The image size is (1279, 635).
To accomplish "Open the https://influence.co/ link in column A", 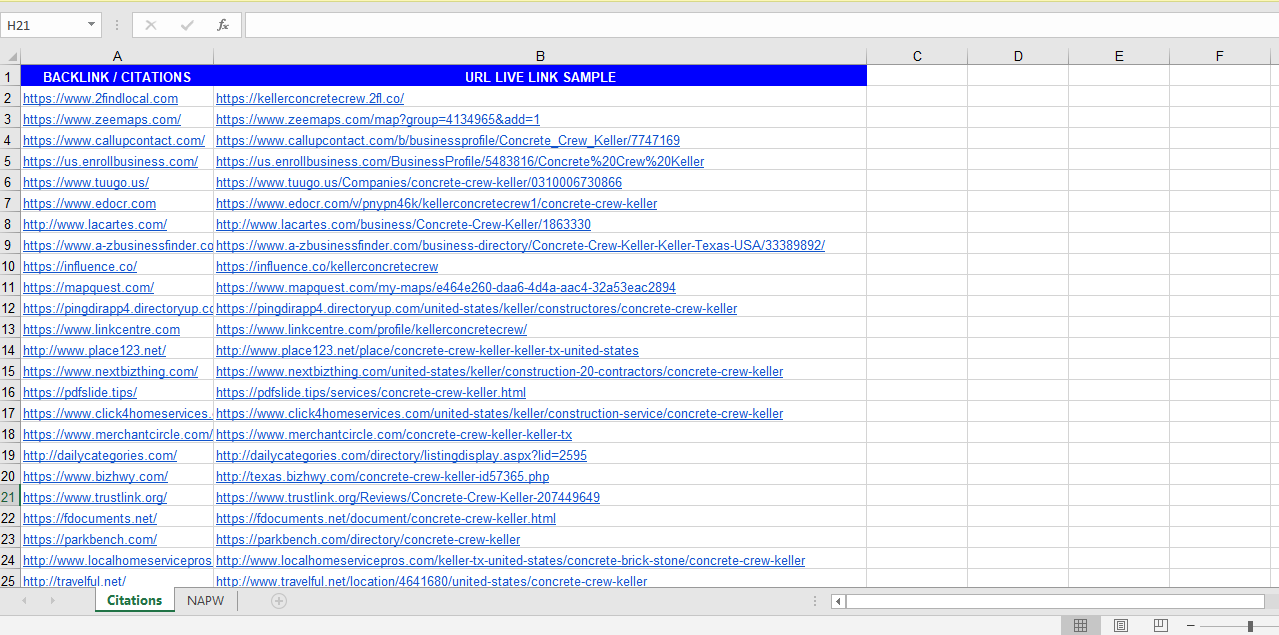I will tap(80, 266).
